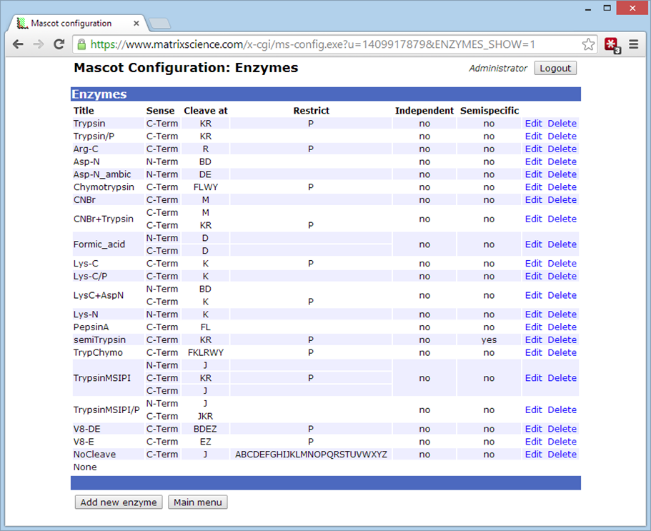Delete the Trypsin/P enzyme
Screen dimensions: 651x531
(x=562, y=136)
